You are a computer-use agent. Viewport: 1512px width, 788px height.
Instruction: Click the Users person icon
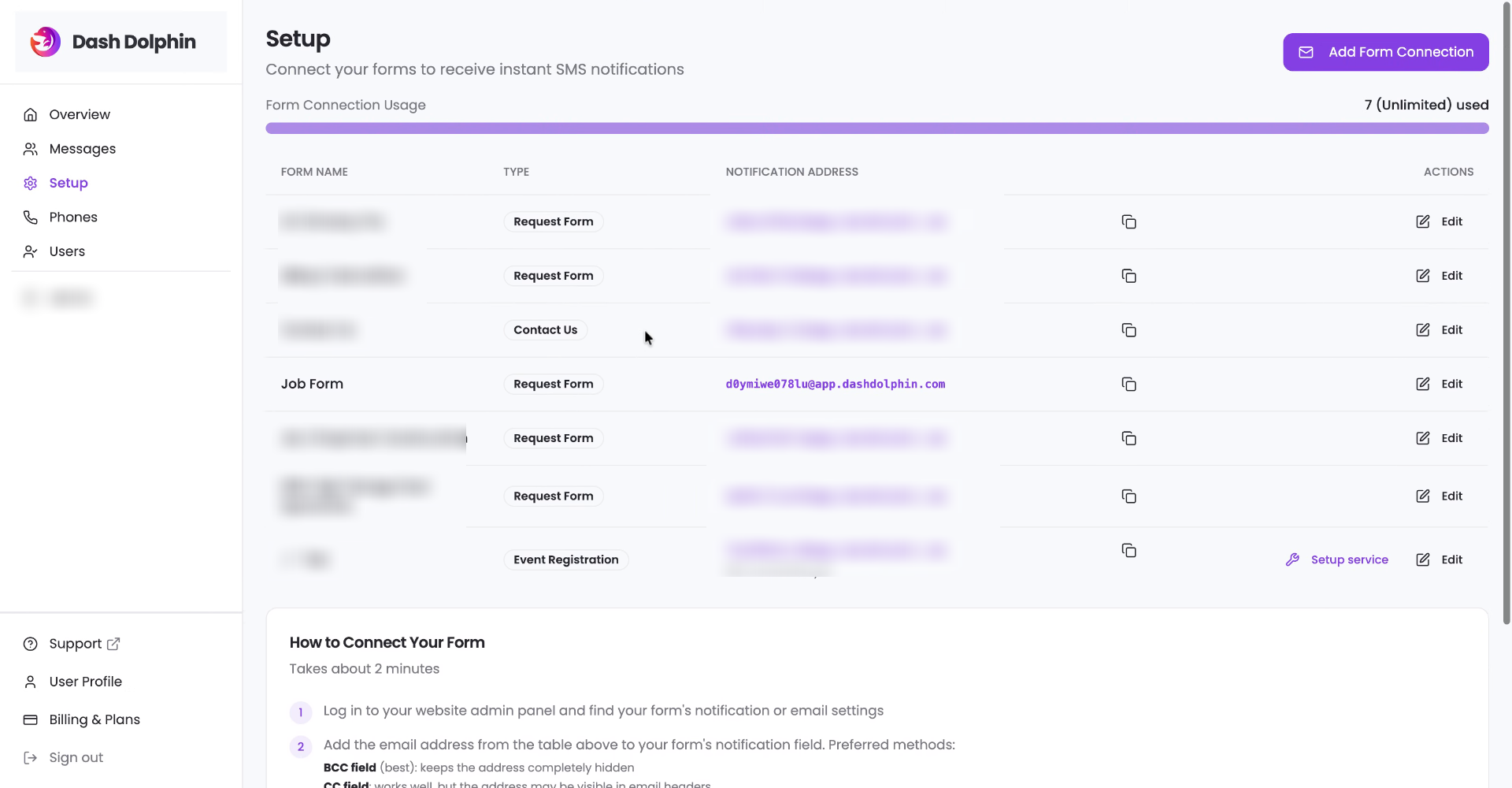[31, 251]
